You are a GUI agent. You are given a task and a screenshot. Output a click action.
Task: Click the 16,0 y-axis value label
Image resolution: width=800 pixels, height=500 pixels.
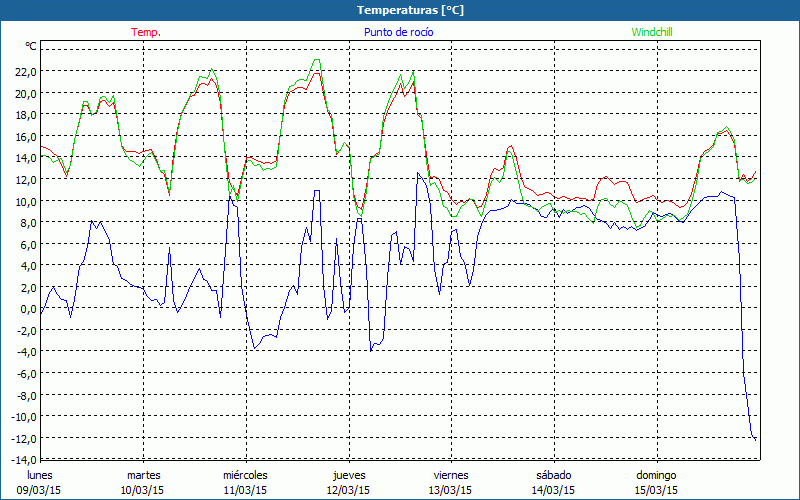pos(24,137)
